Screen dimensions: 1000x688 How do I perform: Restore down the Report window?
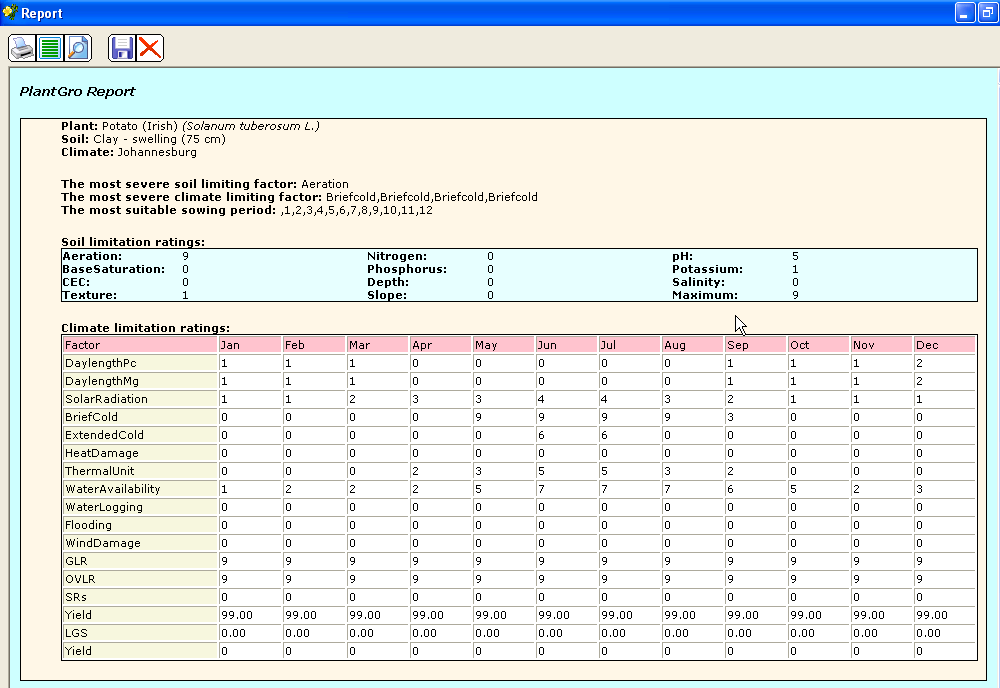point(987,13)
